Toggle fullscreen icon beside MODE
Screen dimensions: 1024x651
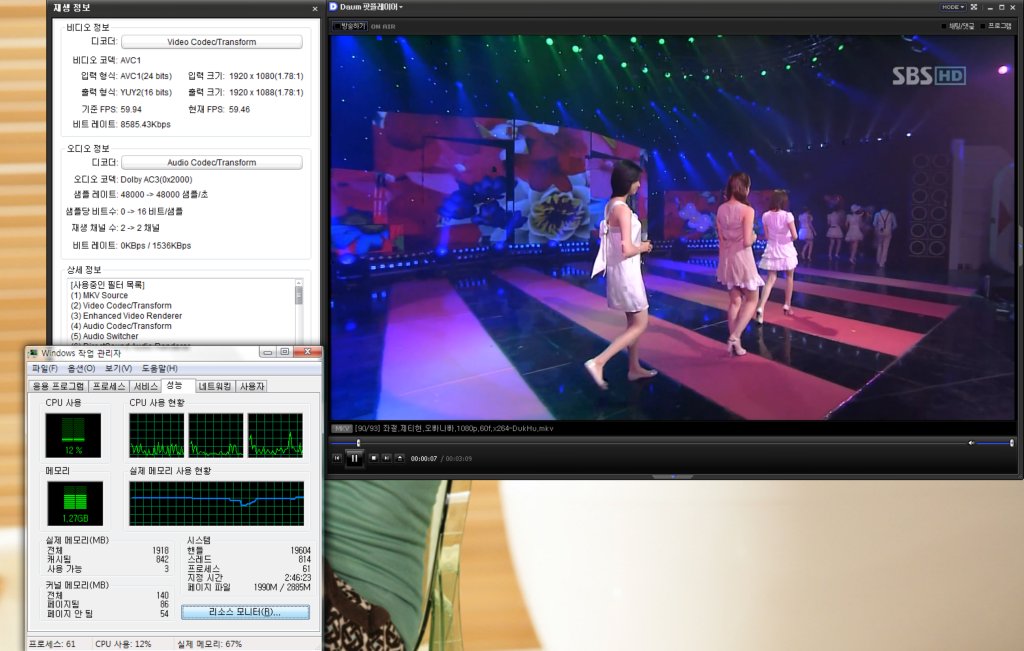coord(974,7)
